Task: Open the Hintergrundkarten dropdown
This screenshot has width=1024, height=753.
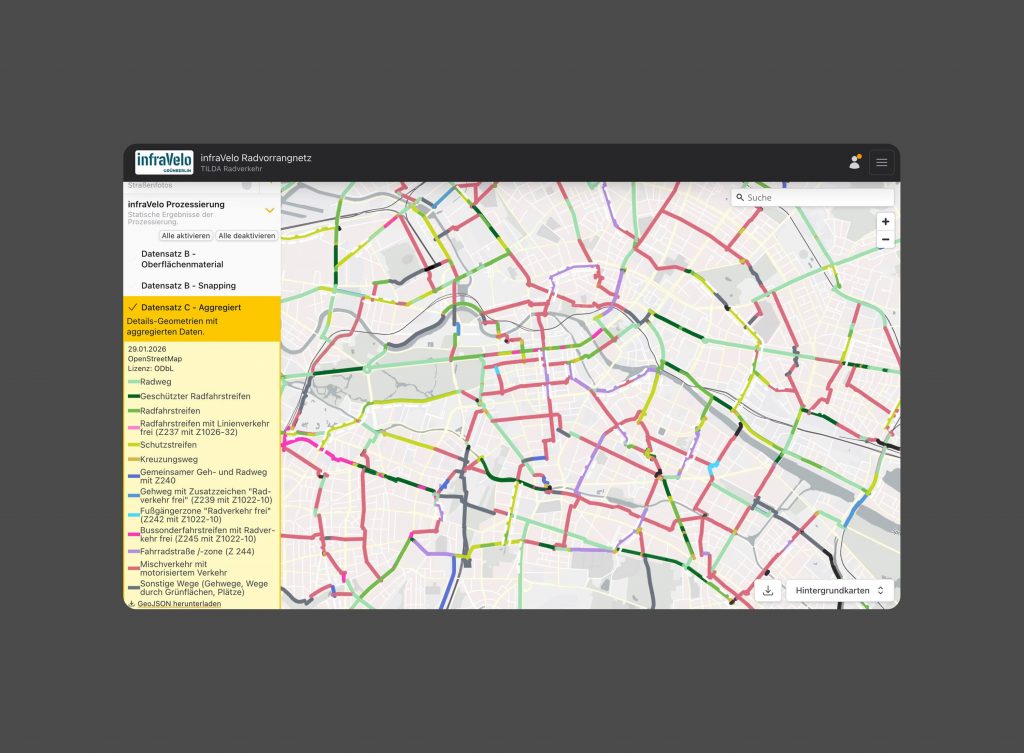Action: [839, 590]
